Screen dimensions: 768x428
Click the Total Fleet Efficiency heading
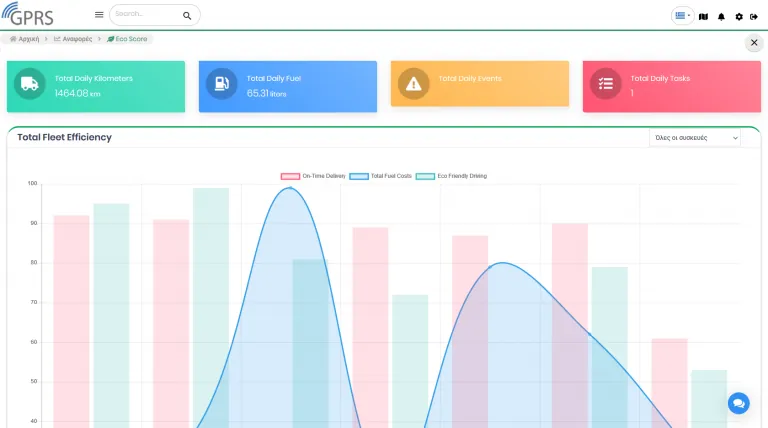coord(65,137)
